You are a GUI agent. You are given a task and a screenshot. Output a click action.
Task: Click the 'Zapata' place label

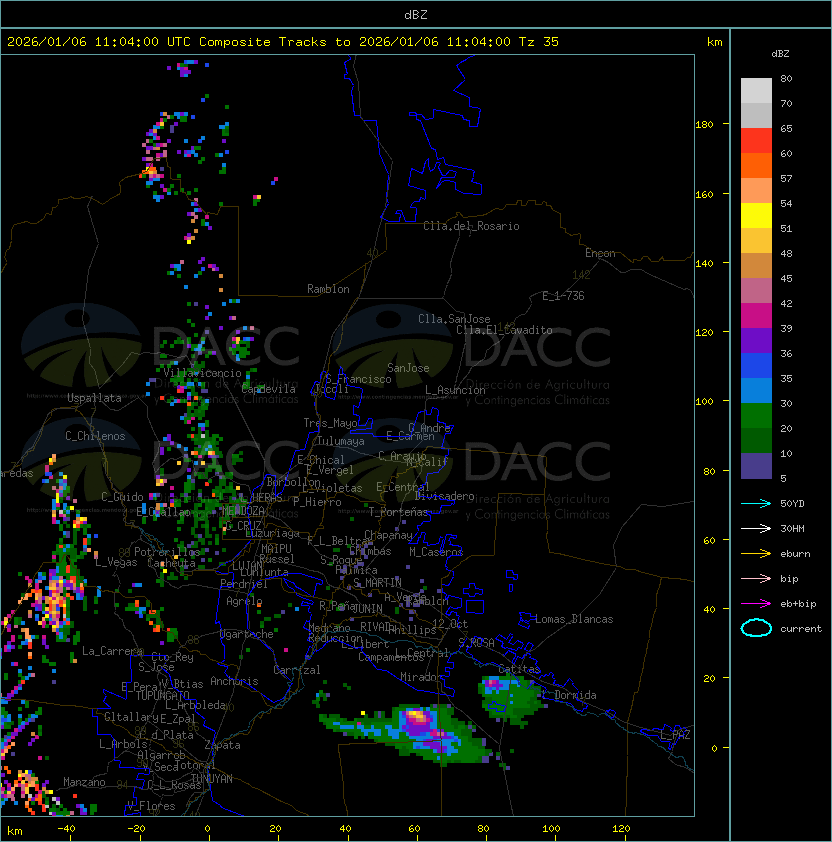click(x=222, y=745)
